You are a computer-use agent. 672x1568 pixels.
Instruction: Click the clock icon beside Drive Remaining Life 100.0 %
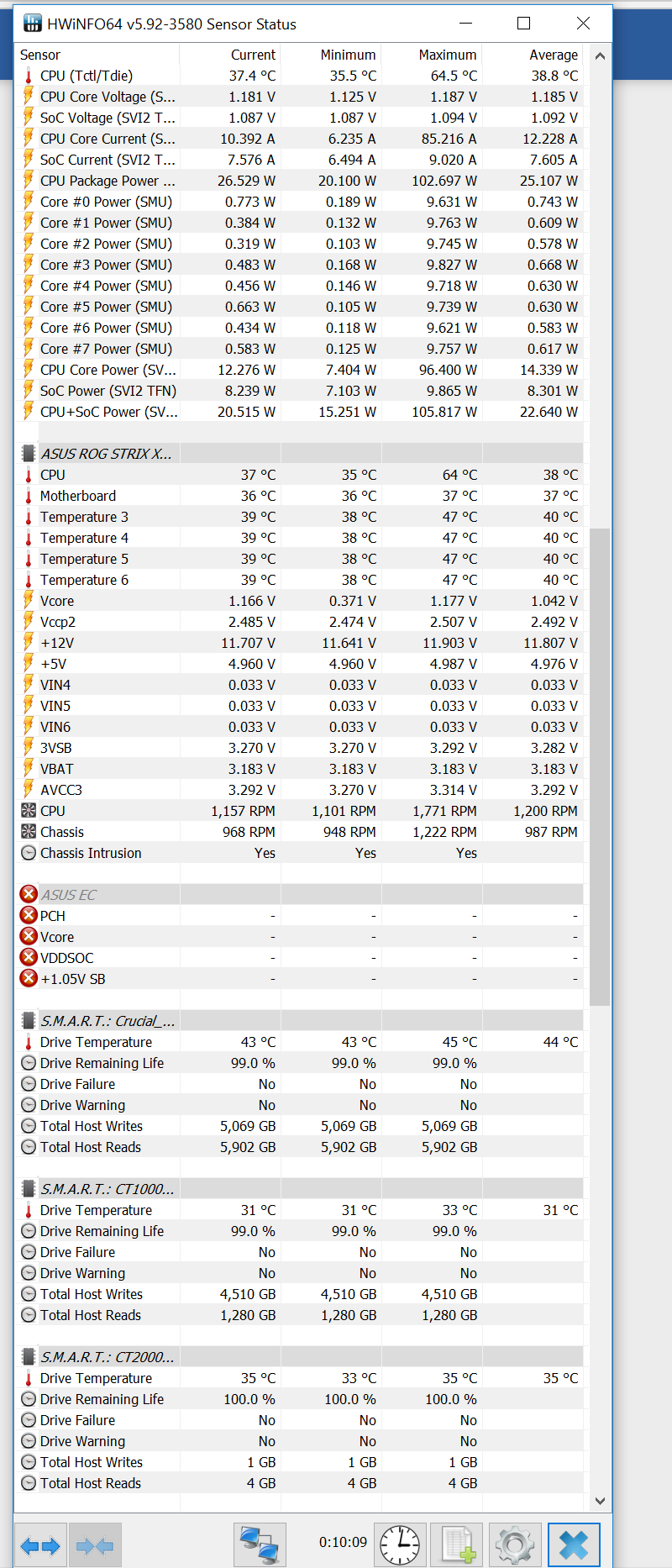point(29,1399)
